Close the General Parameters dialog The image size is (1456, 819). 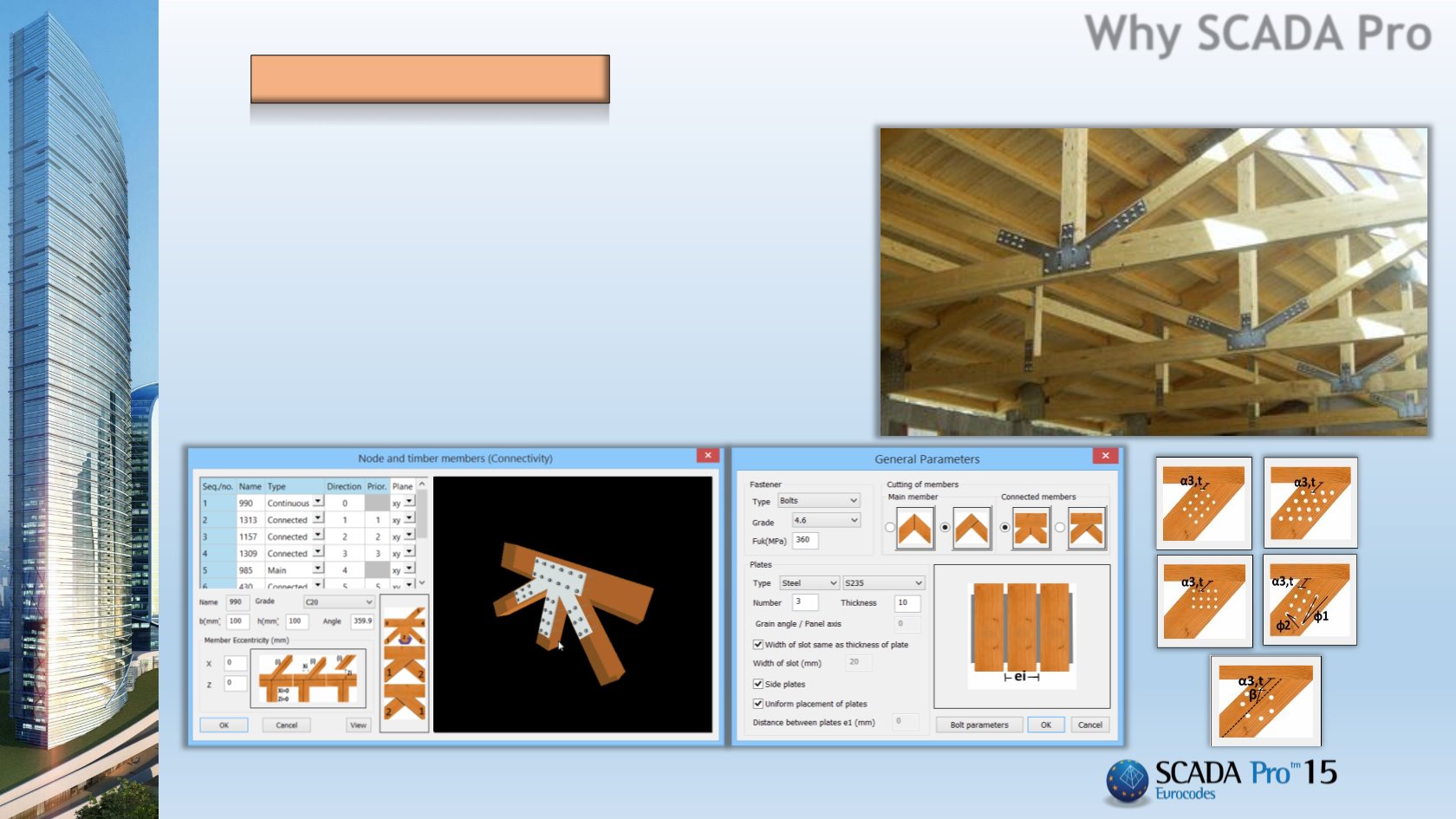tap(1105, 456)
